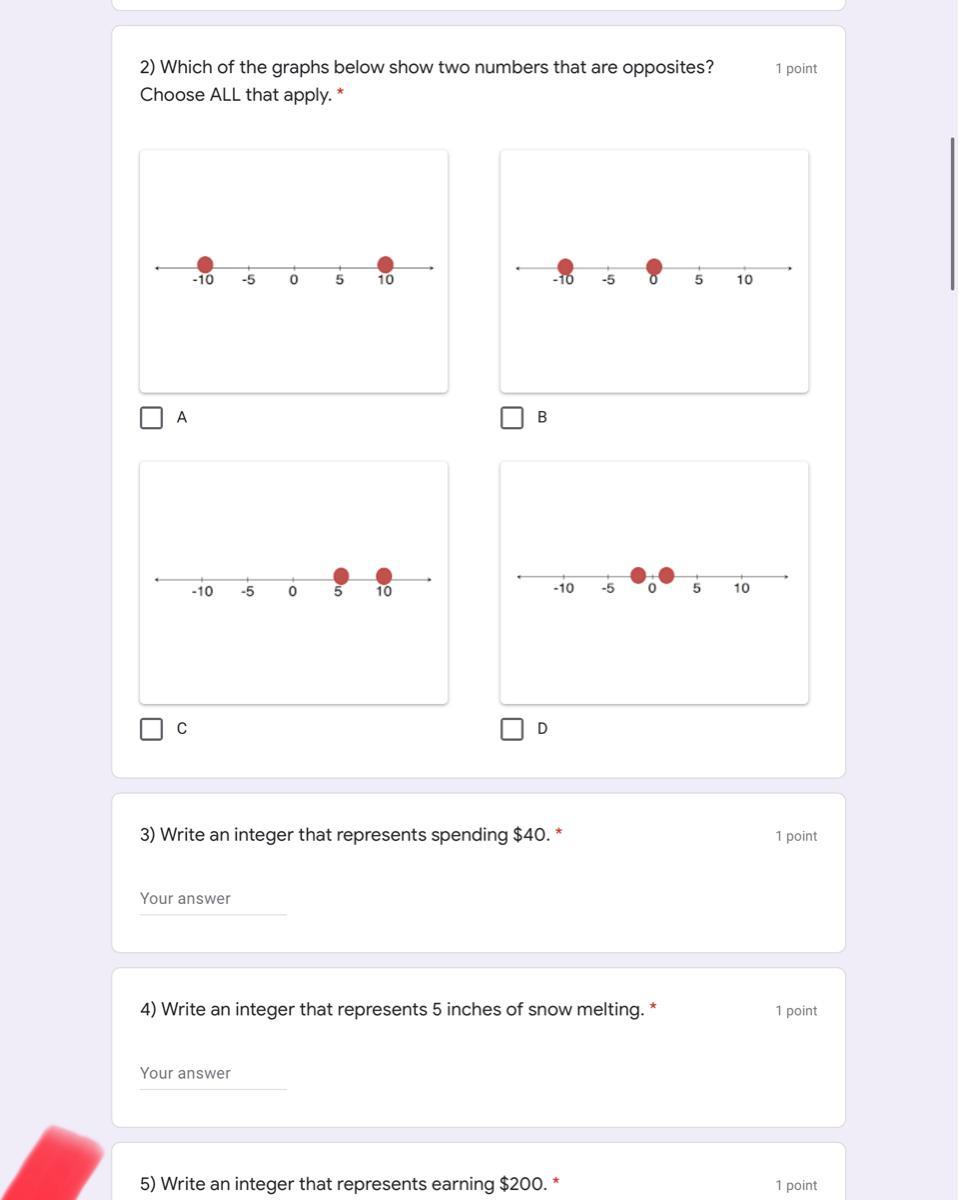Click the answer field for spending $40
Image resolution: width=959 pixels, height=1200 pixels.
click(213, 899)
